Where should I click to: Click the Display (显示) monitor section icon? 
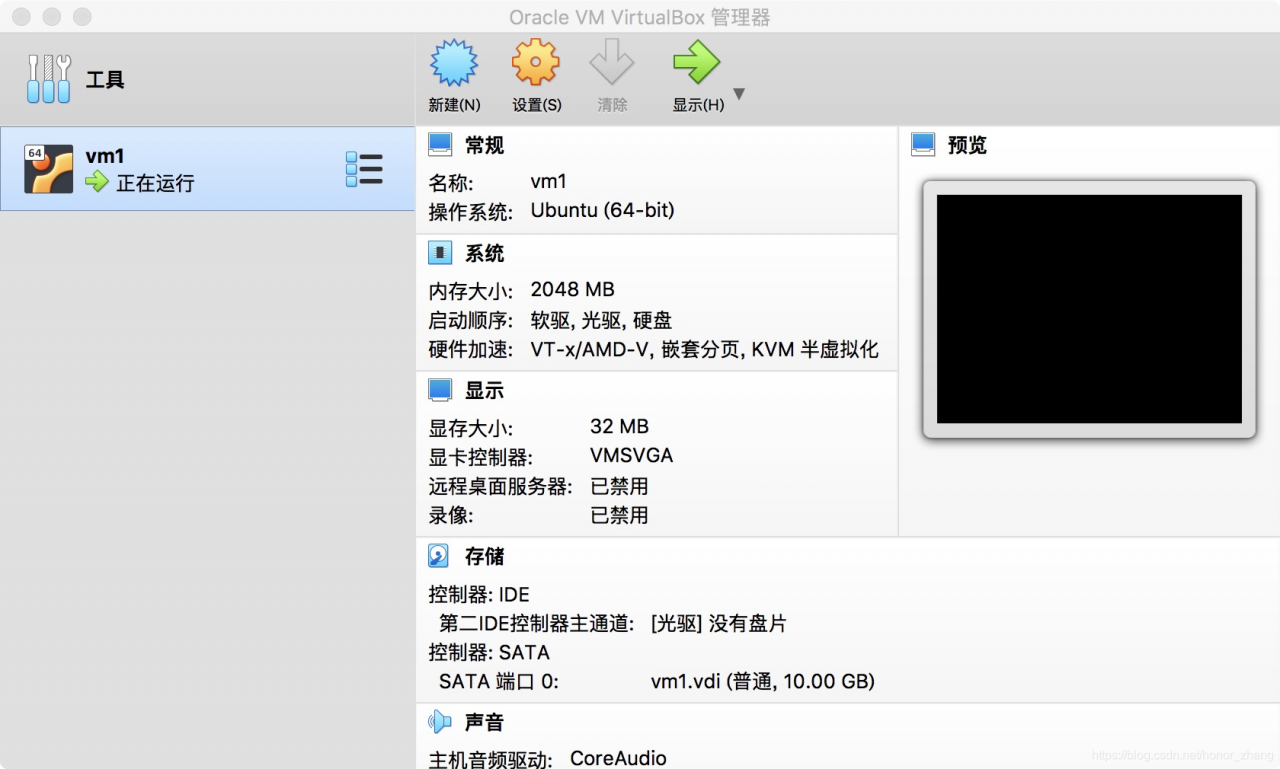[x=440, y=390]
